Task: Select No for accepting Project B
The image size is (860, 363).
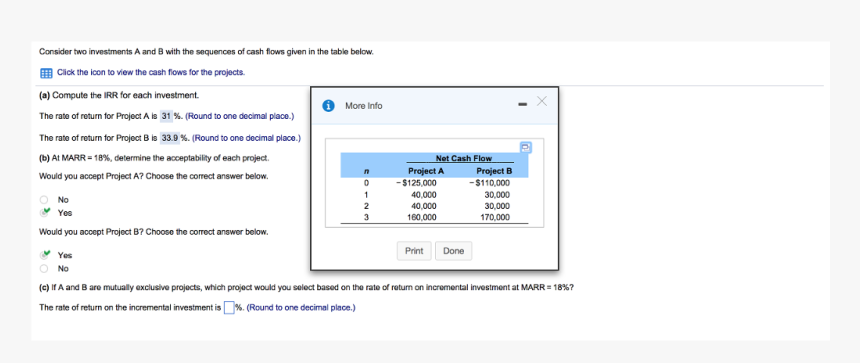Action: click(44, 269)
